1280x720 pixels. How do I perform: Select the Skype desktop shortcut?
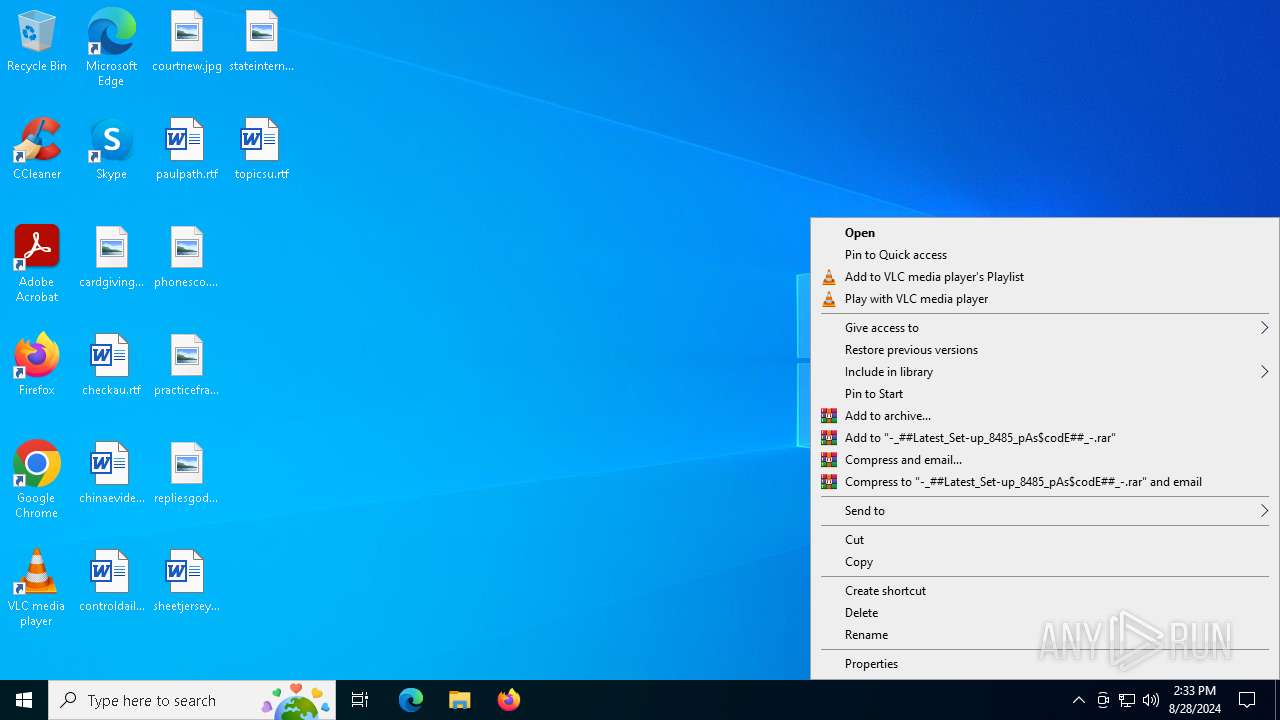pyautogui.click(x=111, y=150)
